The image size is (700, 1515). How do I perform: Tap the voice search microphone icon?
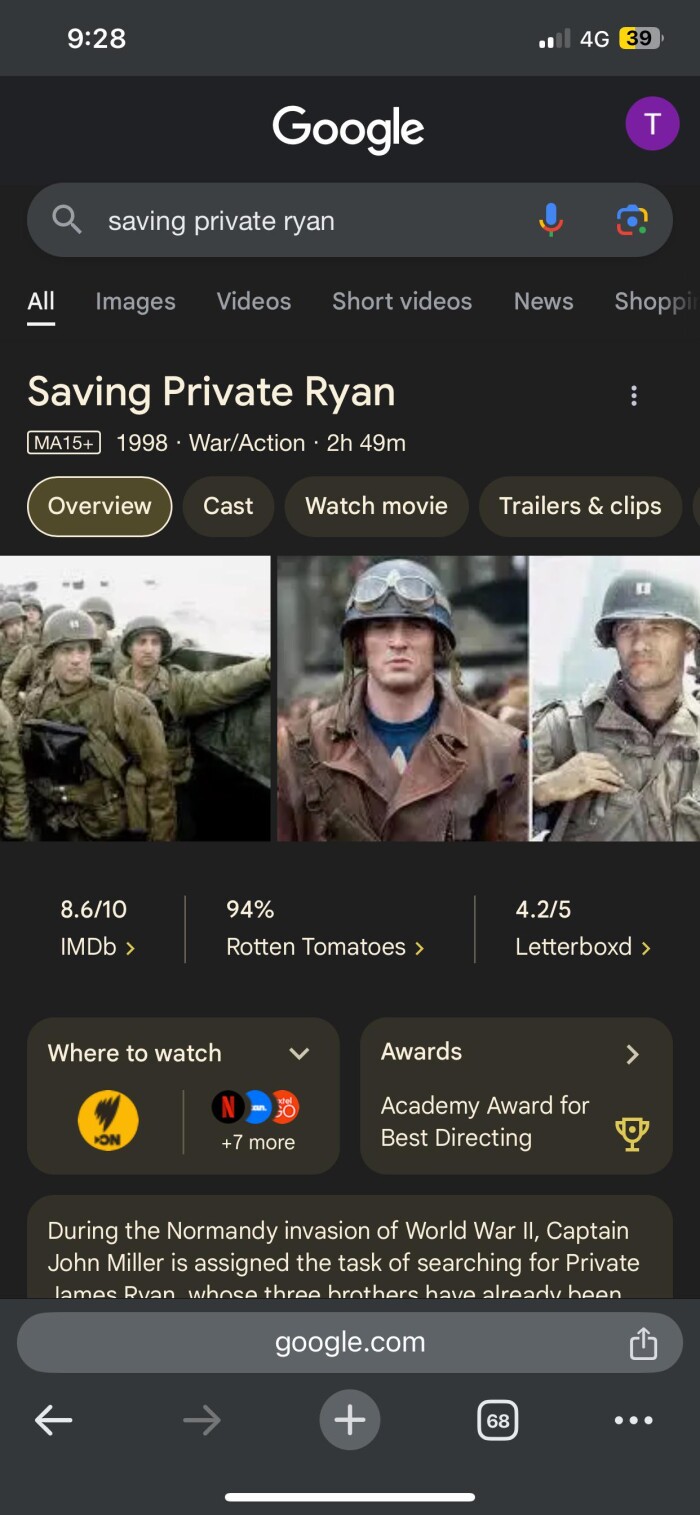(x=551, y=219)
